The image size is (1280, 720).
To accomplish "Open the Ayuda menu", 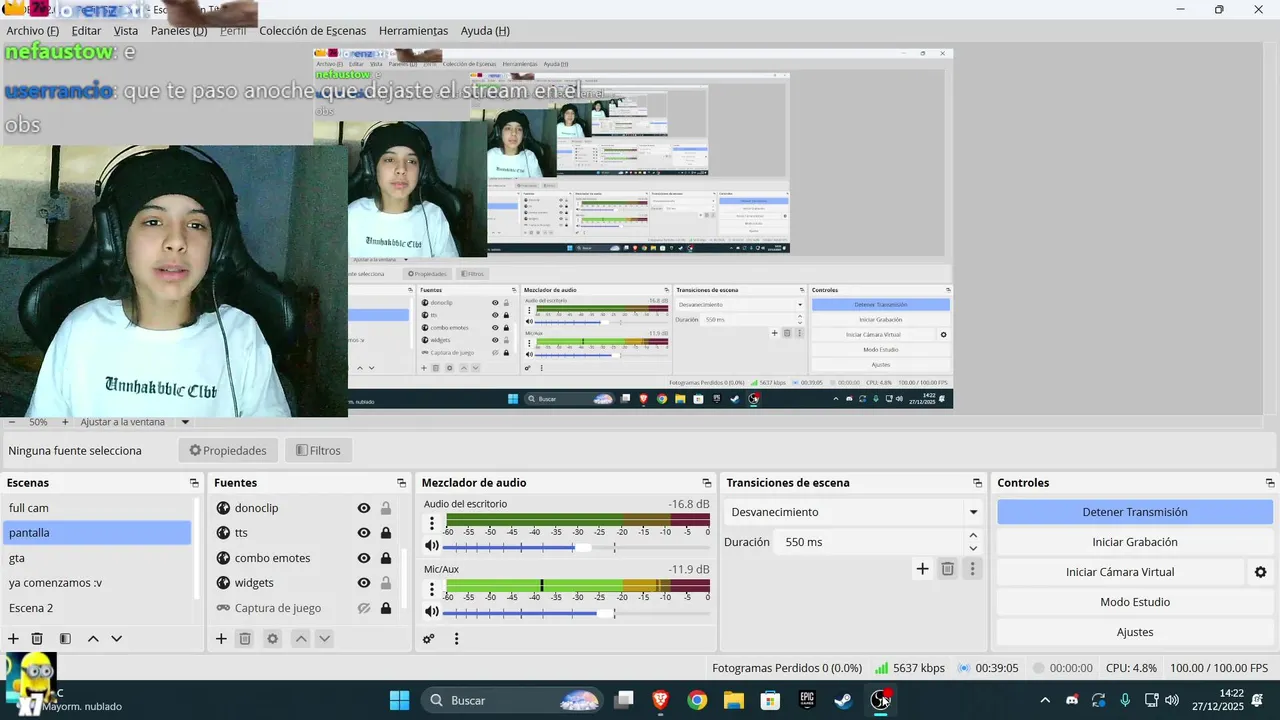I will [485, 31].
